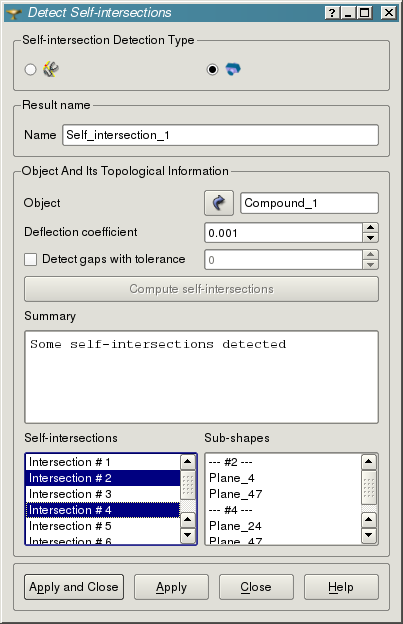Click Self-intersections list scroll up arrow
403x624 pixels.
(187, 462)
